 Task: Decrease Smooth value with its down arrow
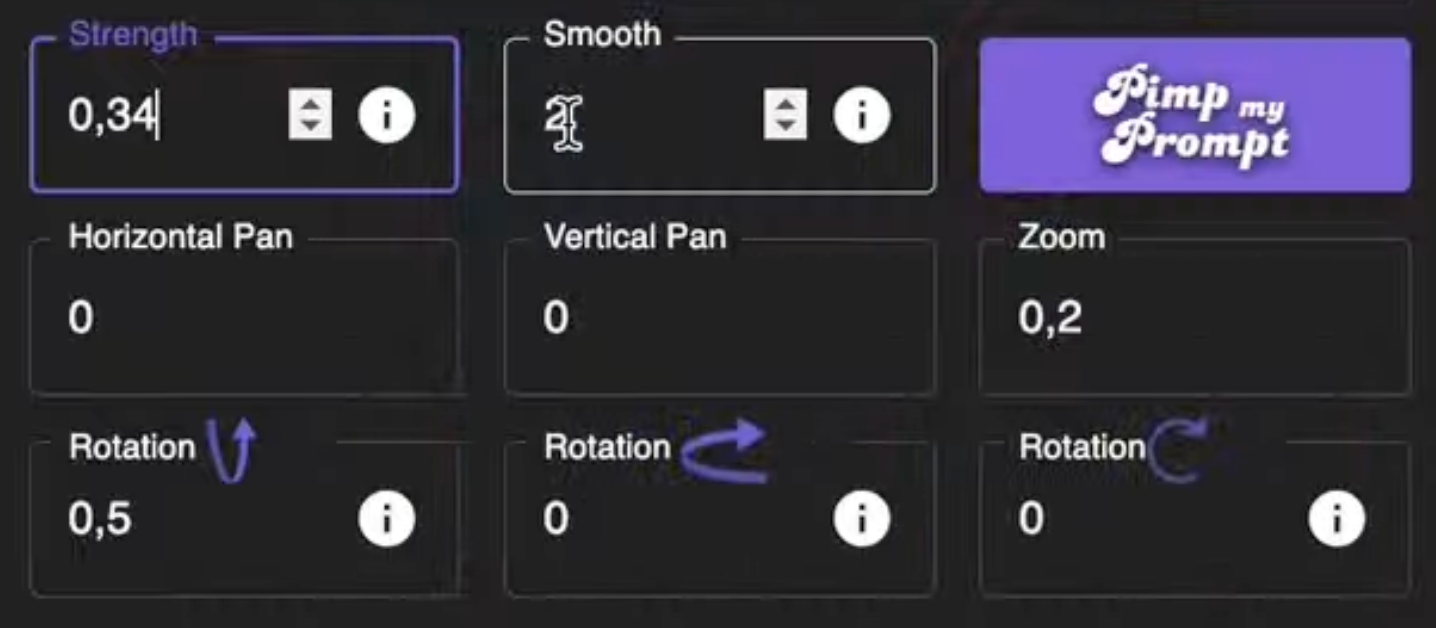tap(784, 124)
